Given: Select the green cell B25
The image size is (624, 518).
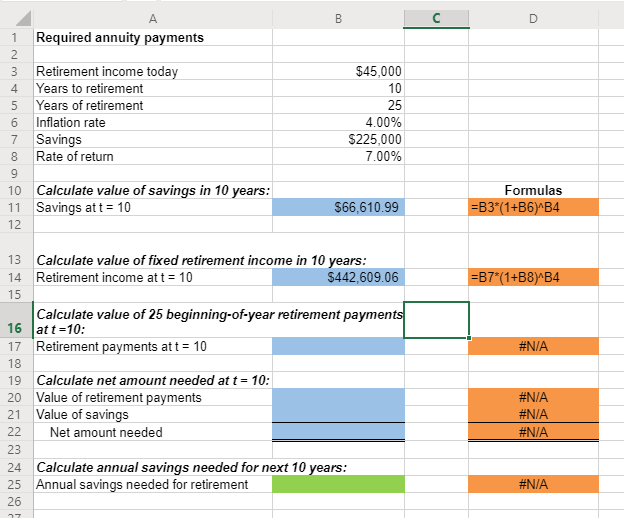Looking at the screenshot, I should [338, 484].
